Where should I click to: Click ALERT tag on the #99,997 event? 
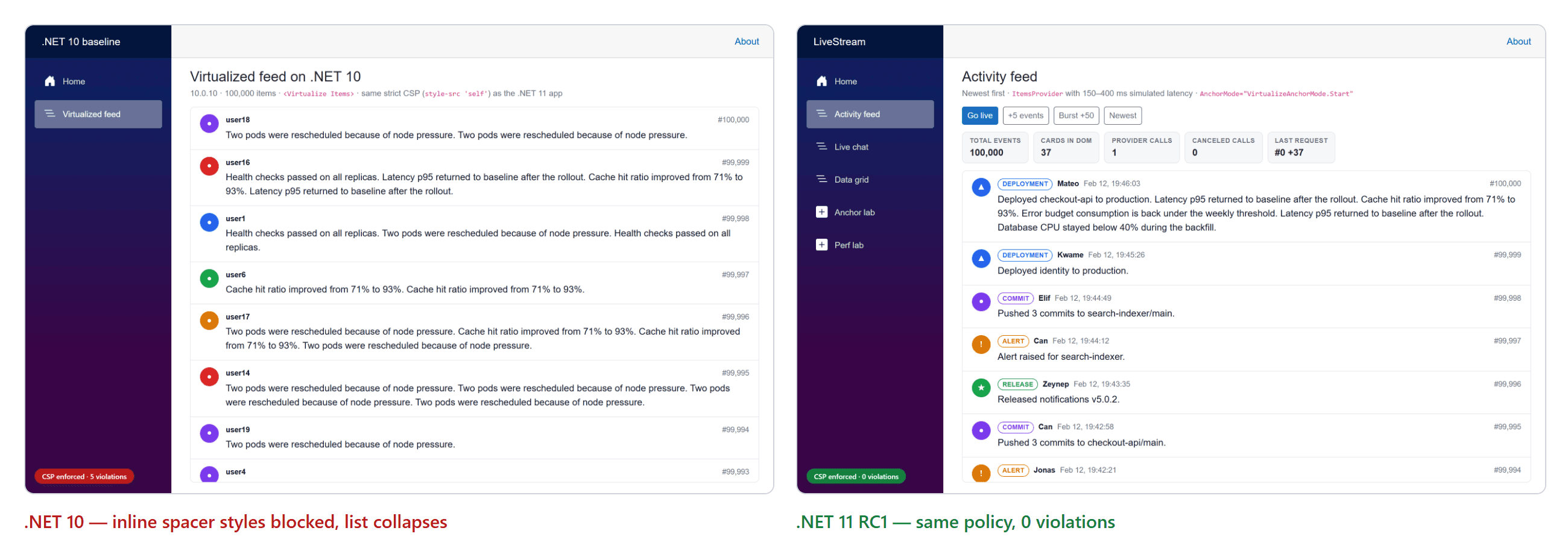click(x=1013, y=341)
